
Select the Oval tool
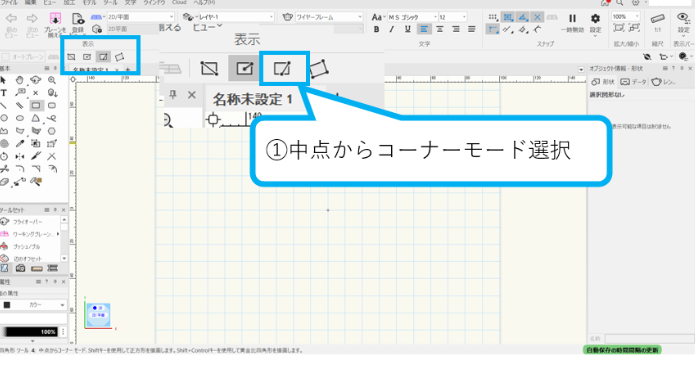coord(20,118)
